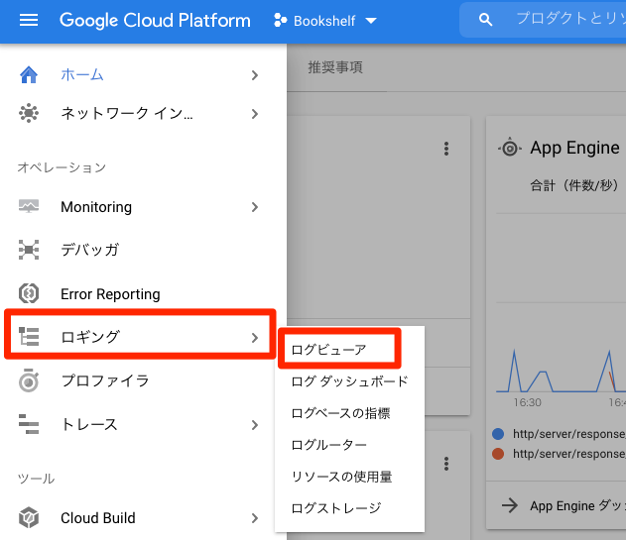Open the upper card's three-dot menu
626x540 pixels.
click(446, 149)
